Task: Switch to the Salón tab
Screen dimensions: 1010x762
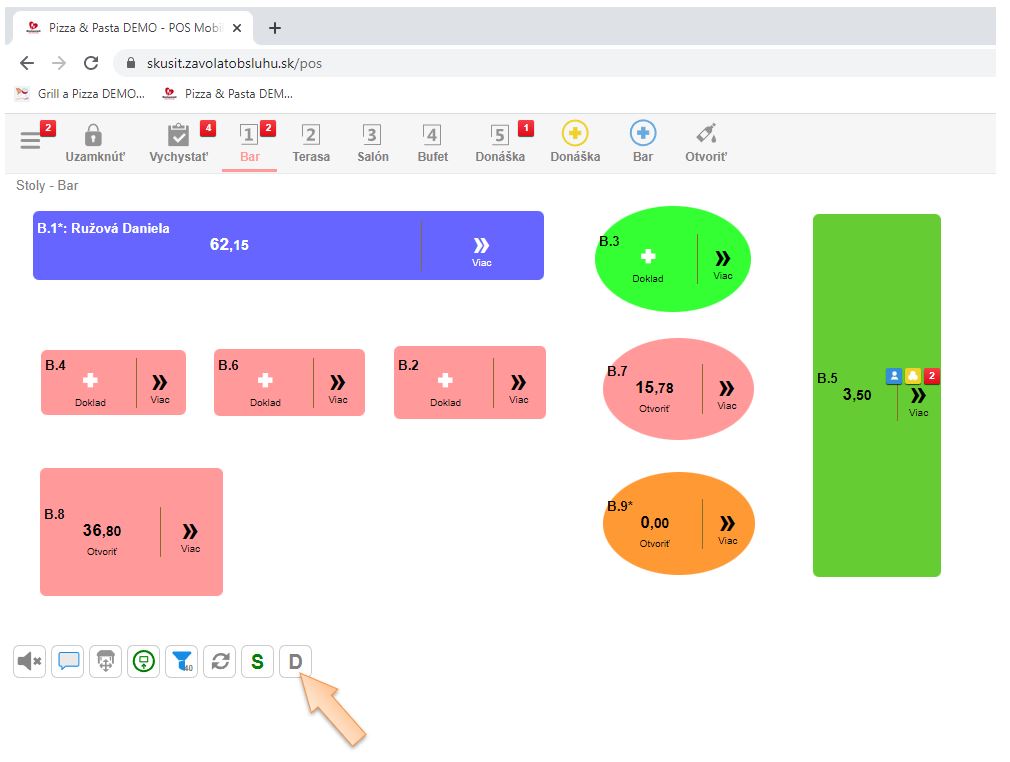Action: pos(372,143)
